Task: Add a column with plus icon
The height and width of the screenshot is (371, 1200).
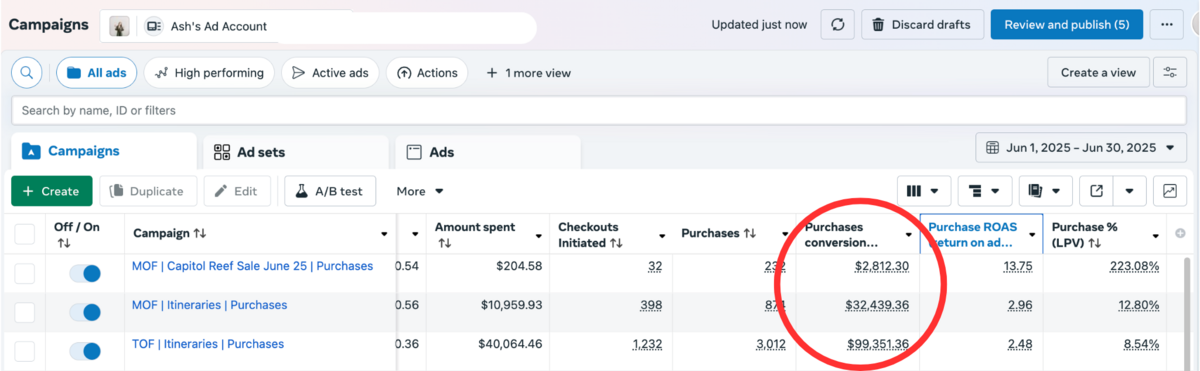Action: pos(1181,234)
